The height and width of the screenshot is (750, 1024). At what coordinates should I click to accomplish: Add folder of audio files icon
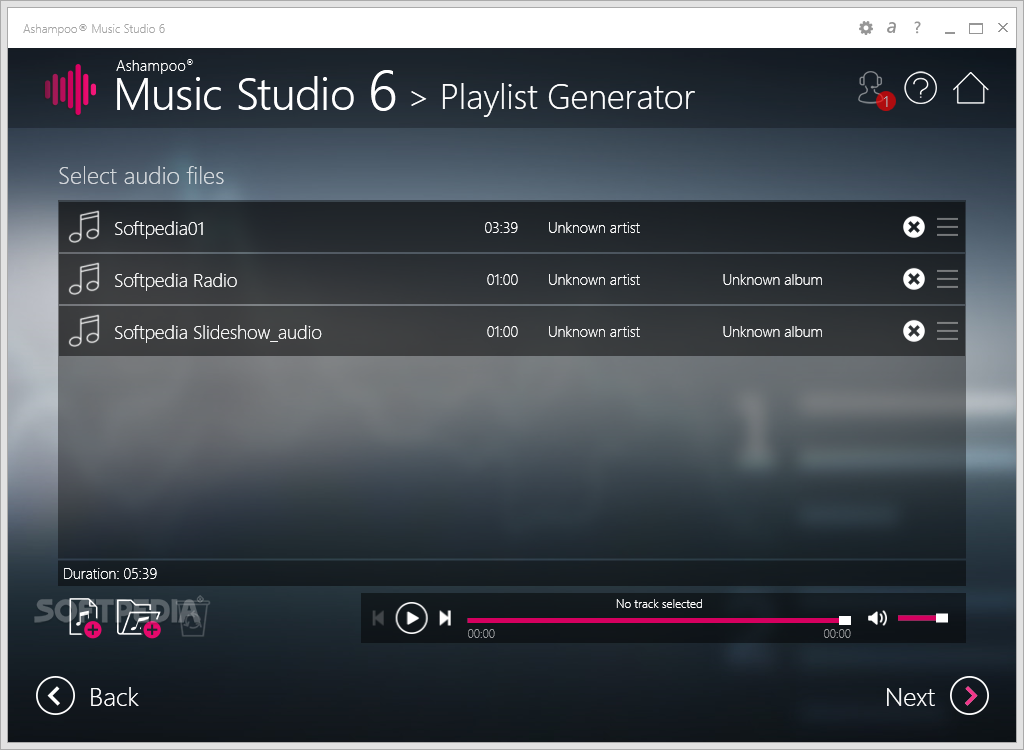coord(139,618)
